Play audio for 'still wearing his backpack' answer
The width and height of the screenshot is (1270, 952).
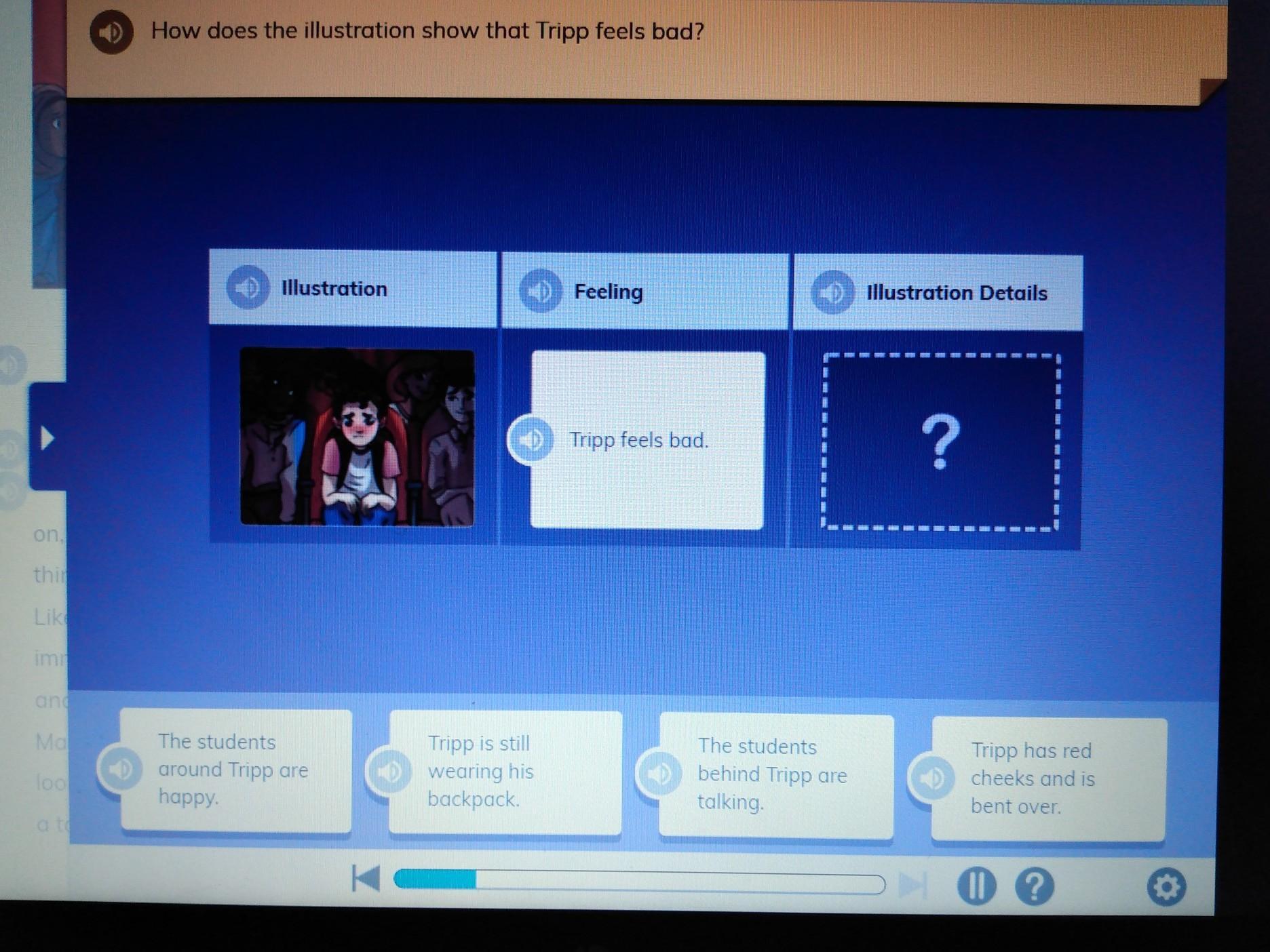point(389,771)
